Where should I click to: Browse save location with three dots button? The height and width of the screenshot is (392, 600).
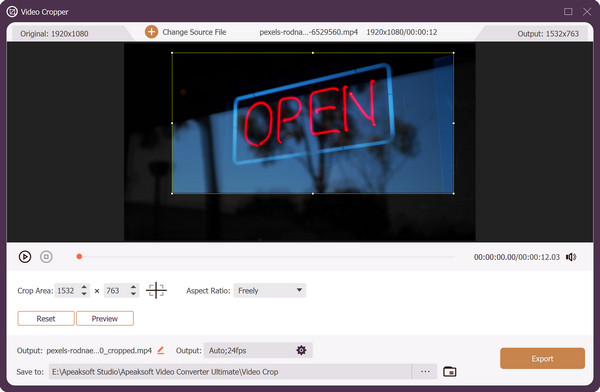pos(425,372)
